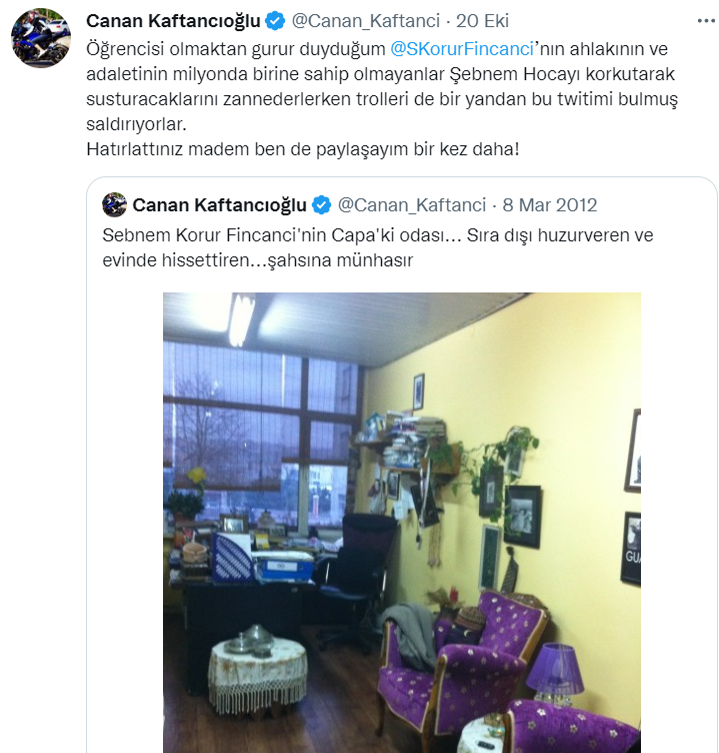The image size is (719, 753).
Task: Click the black office chair in the photo
Action: coord(354,574)
